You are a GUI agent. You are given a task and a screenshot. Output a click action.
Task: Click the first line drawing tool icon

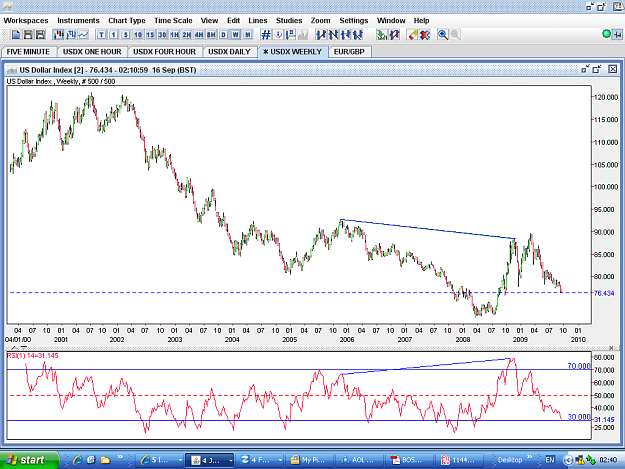click(x=321, y=35)
